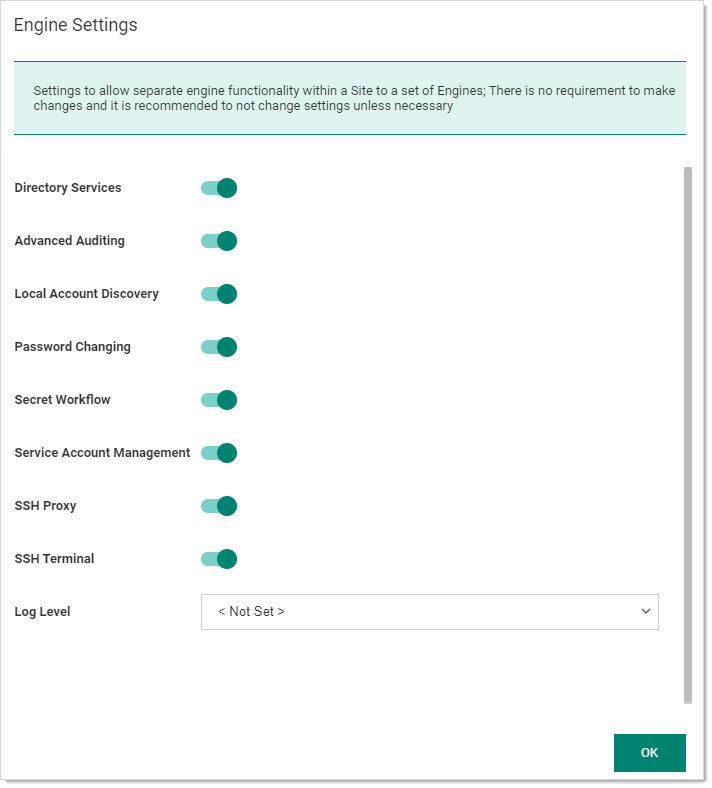Click the SSH Terminal label

pyautogui.click(x=54, y=559)
